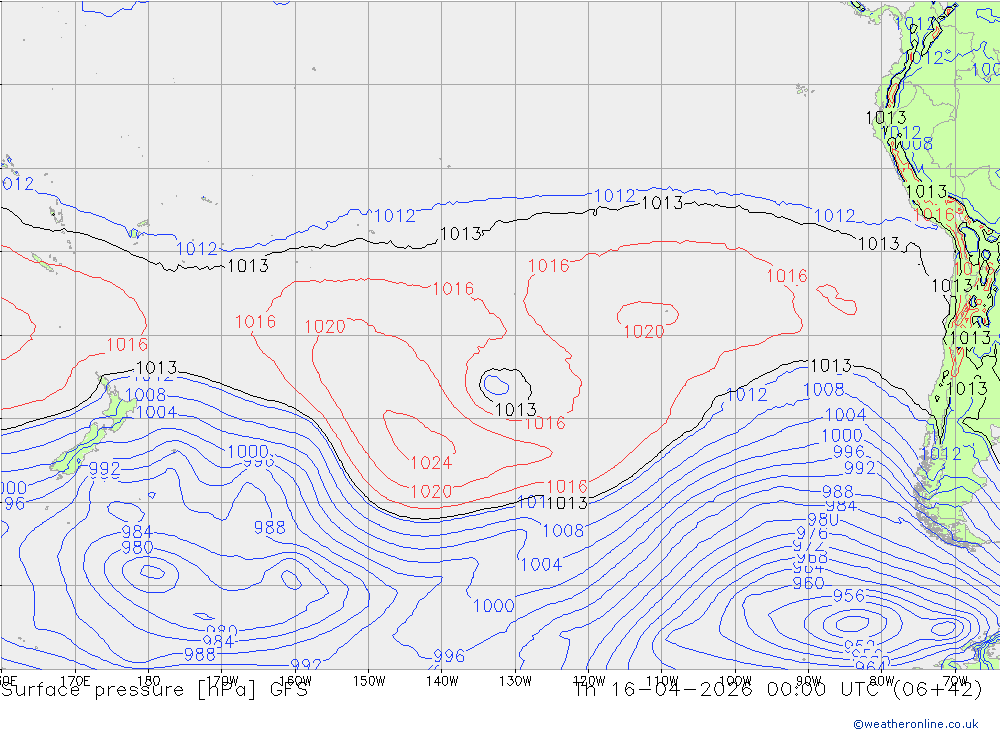Select the 960 isobar label
The image size is (1000, 733).
pos(809,583)
